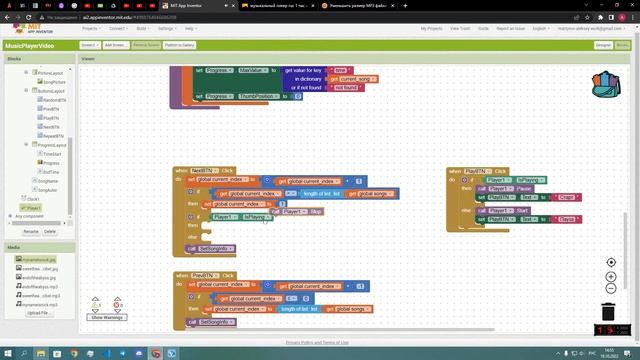Image resolution: width=640 pixels, height=360 pixels.
Task: Select SongPicture image component icon
Action: click(x=40, y=82)
